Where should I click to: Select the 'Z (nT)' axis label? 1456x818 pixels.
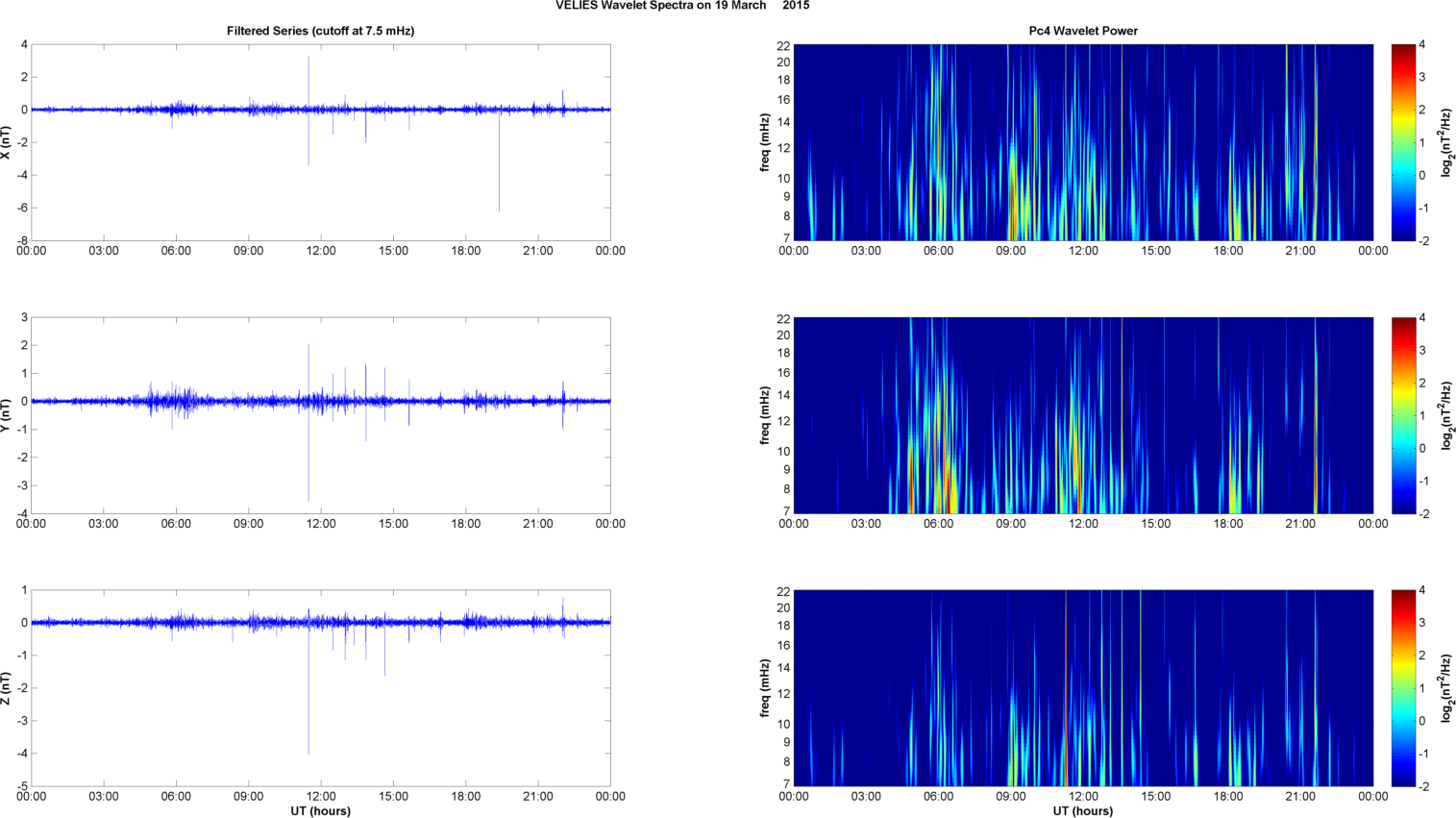[x=6, y=688]
